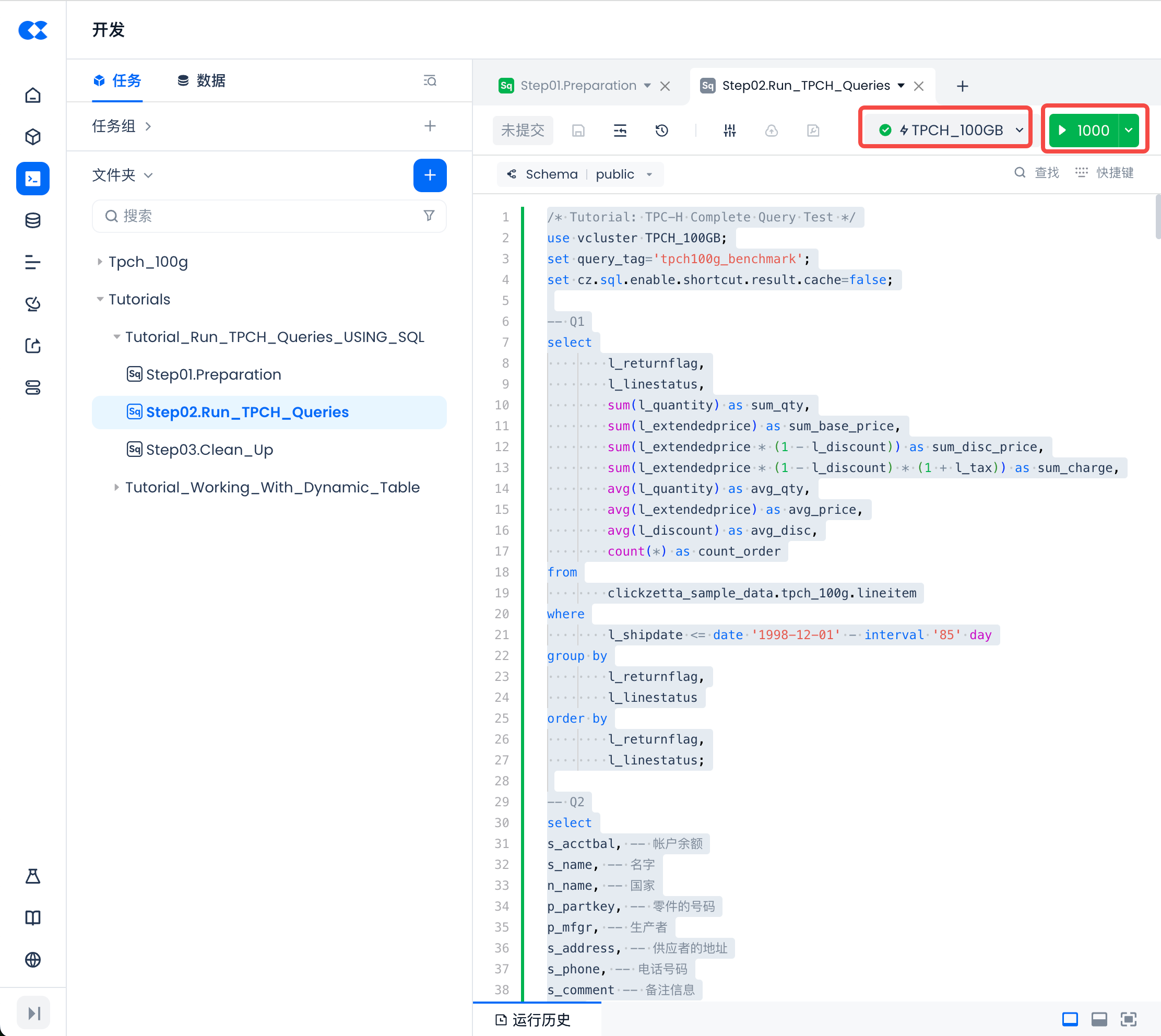Toggle the sidebar expand button at bottom left
Screen dimensions: 1161x1036
point(33,1013)
